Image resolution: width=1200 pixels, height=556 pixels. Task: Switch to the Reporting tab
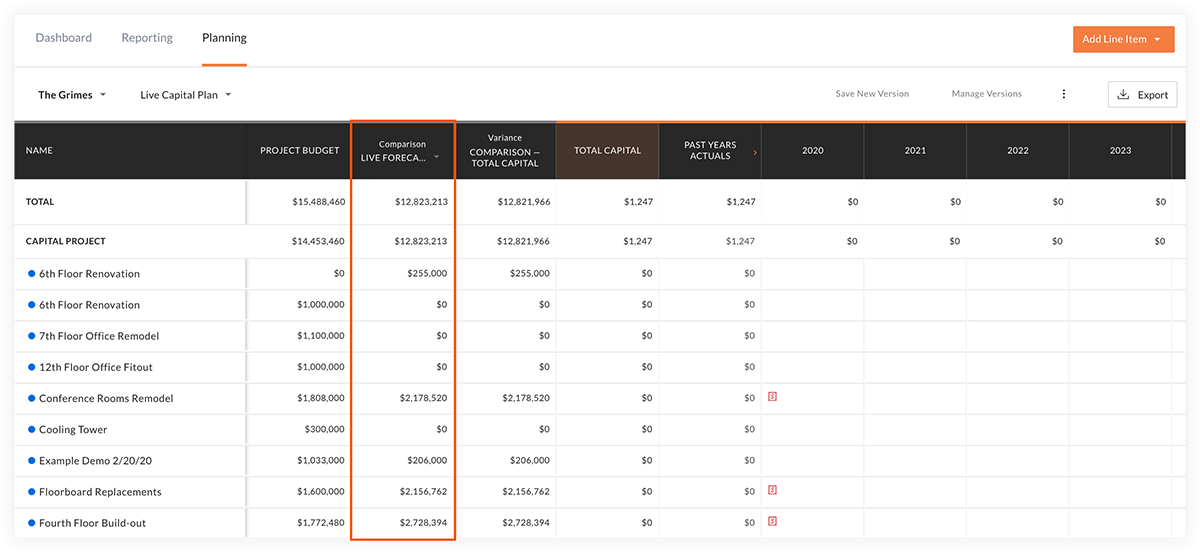[x=147, y=38]
